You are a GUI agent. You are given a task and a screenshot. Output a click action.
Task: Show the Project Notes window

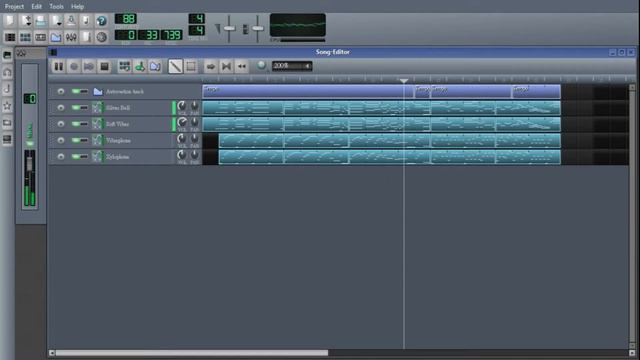point(86,37)
